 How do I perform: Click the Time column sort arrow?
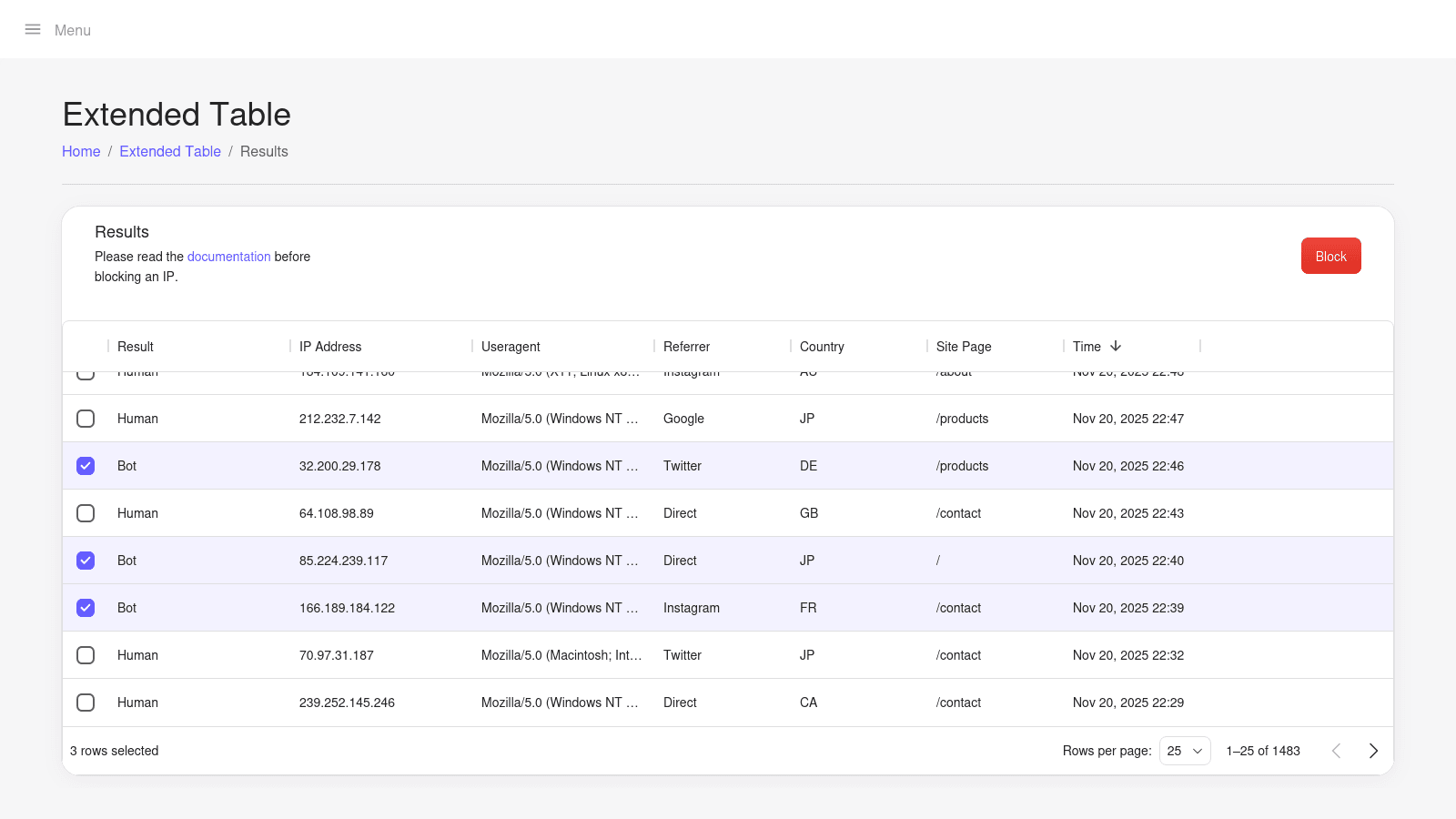(x=1116, y=346)
